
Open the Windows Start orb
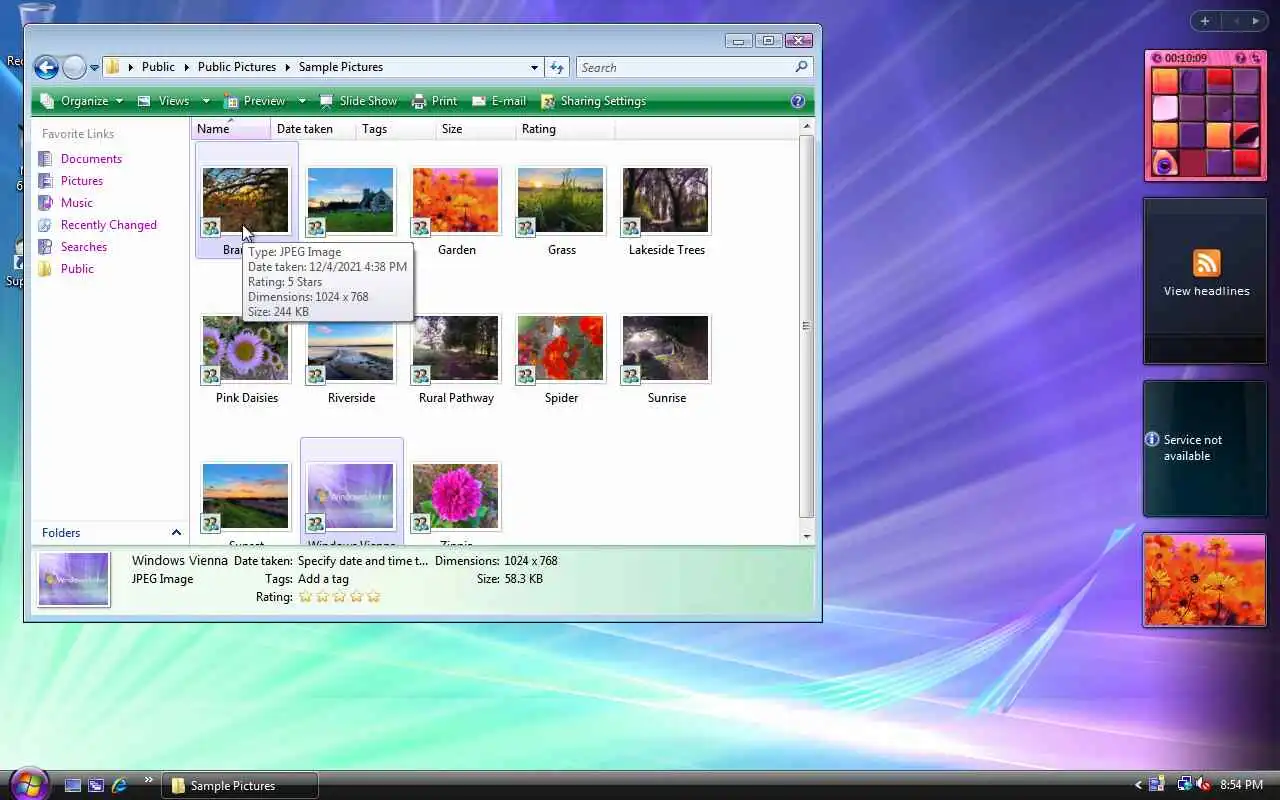[x=28, y=783]
